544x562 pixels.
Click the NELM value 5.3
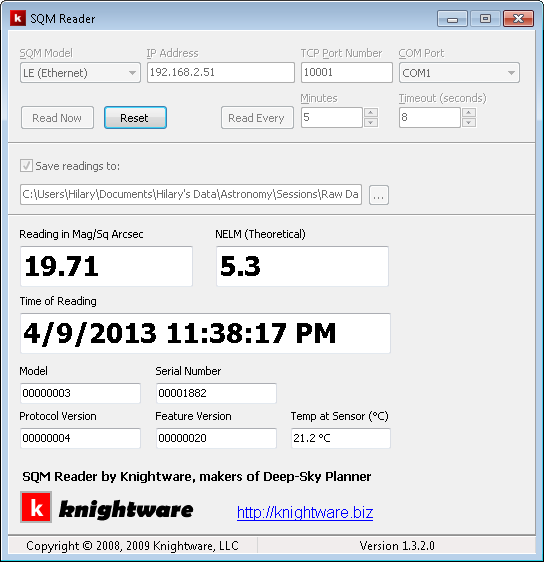pyautogui.click(x=302, y=266)
